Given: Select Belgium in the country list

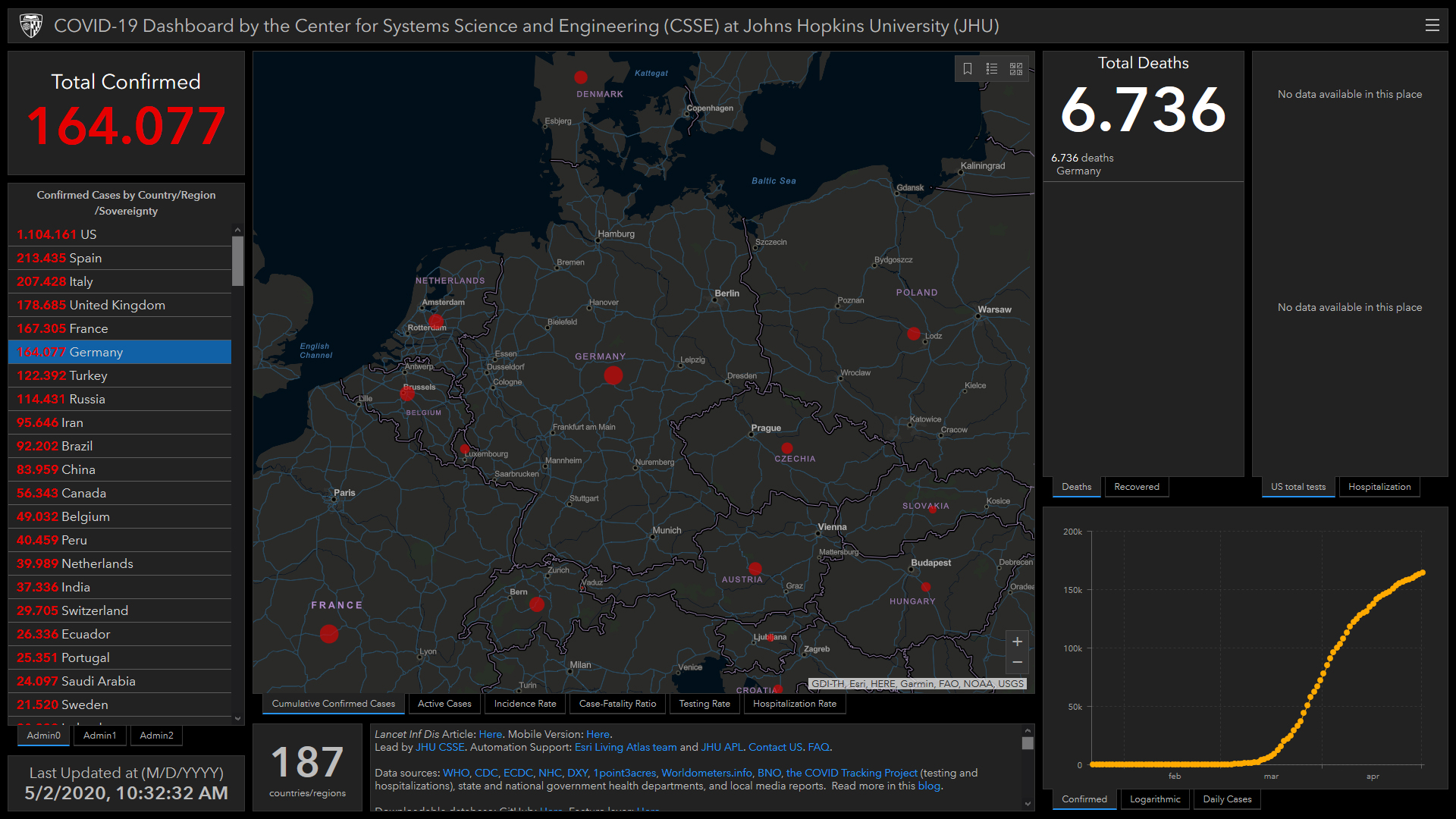Looking at the screenshot, I should (120, 516).
